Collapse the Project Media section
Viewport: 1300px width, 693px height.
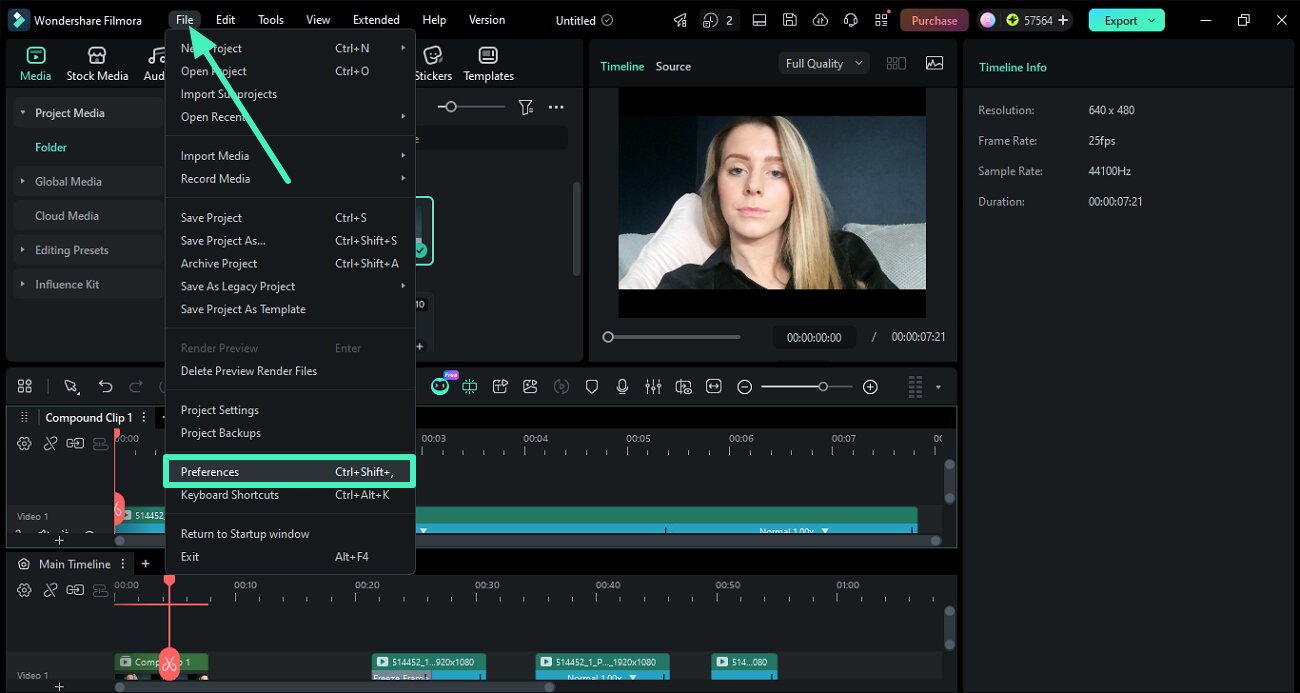point(22,113)
